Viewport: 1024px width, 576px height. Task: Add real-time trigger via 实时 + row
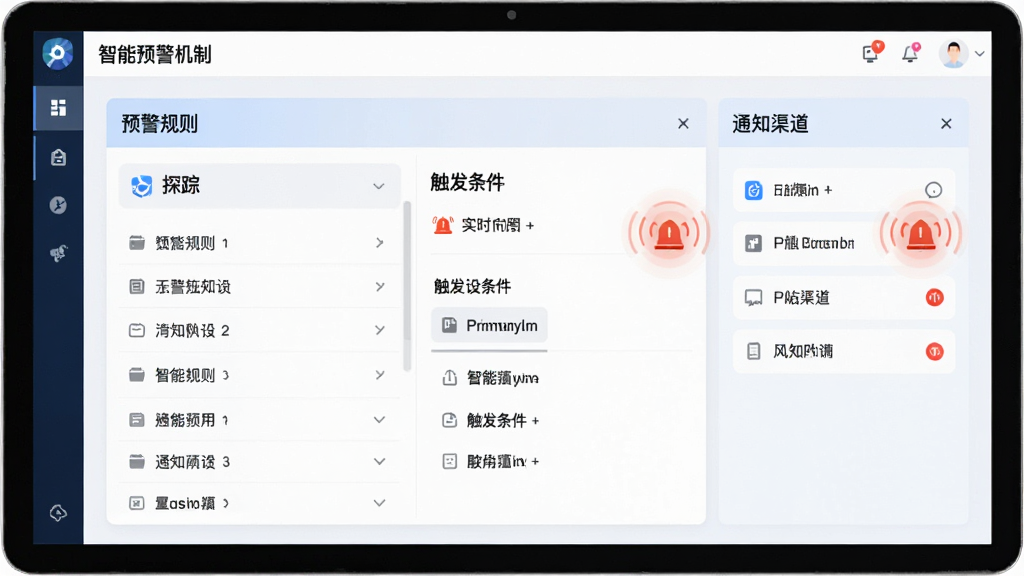[498, 225]
